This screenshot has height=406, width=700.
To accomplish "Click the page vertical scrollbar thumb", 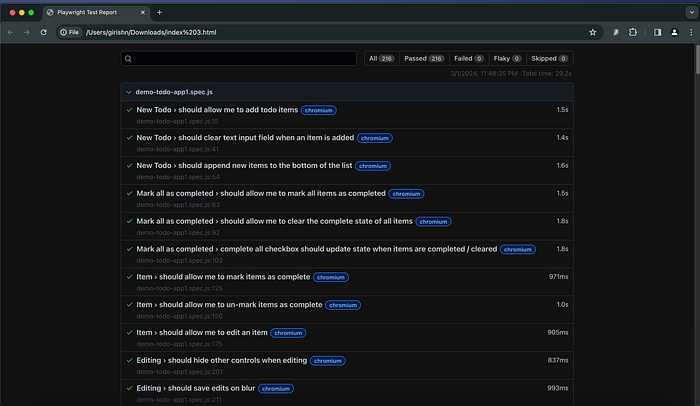I will 697,59.
